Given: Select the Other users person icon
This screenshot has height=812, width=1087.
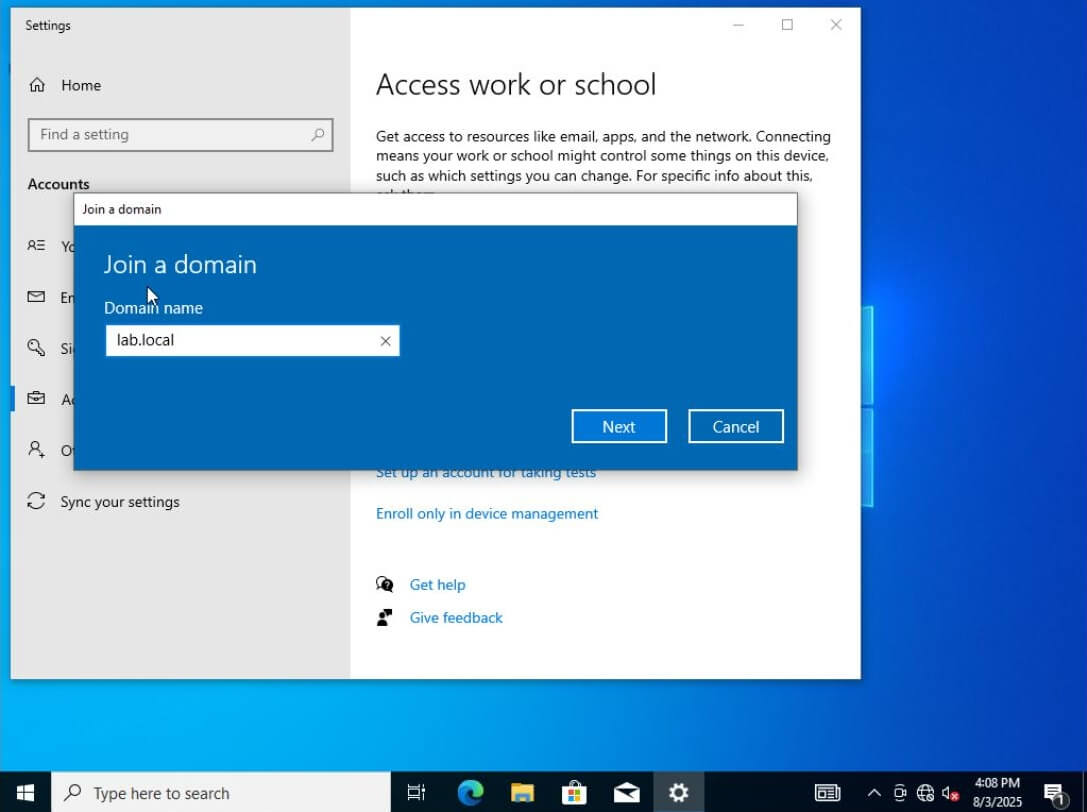Looking at the screenshot, I should 36,449.
